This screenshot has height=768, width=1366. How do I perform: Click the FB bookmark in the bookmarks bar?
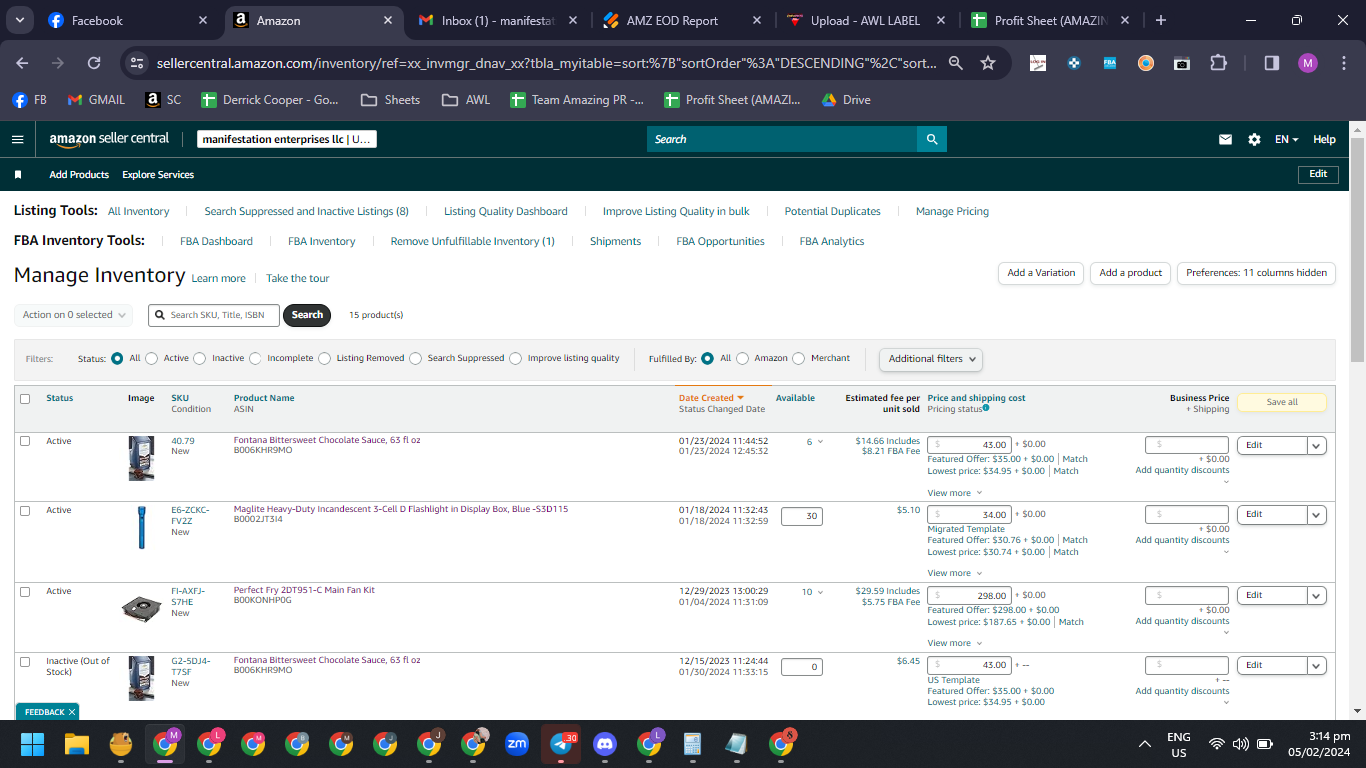click(30, 100)
